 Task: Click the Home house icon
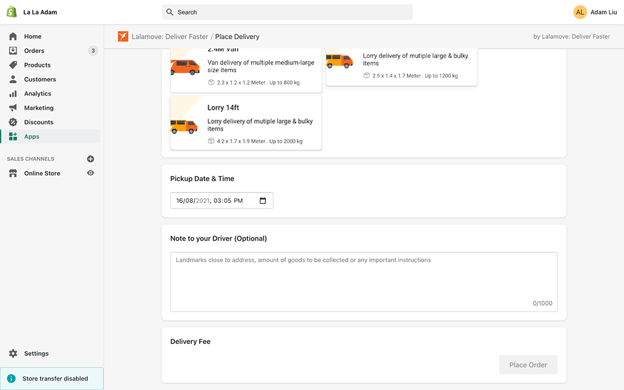click(x=13, y=36)
